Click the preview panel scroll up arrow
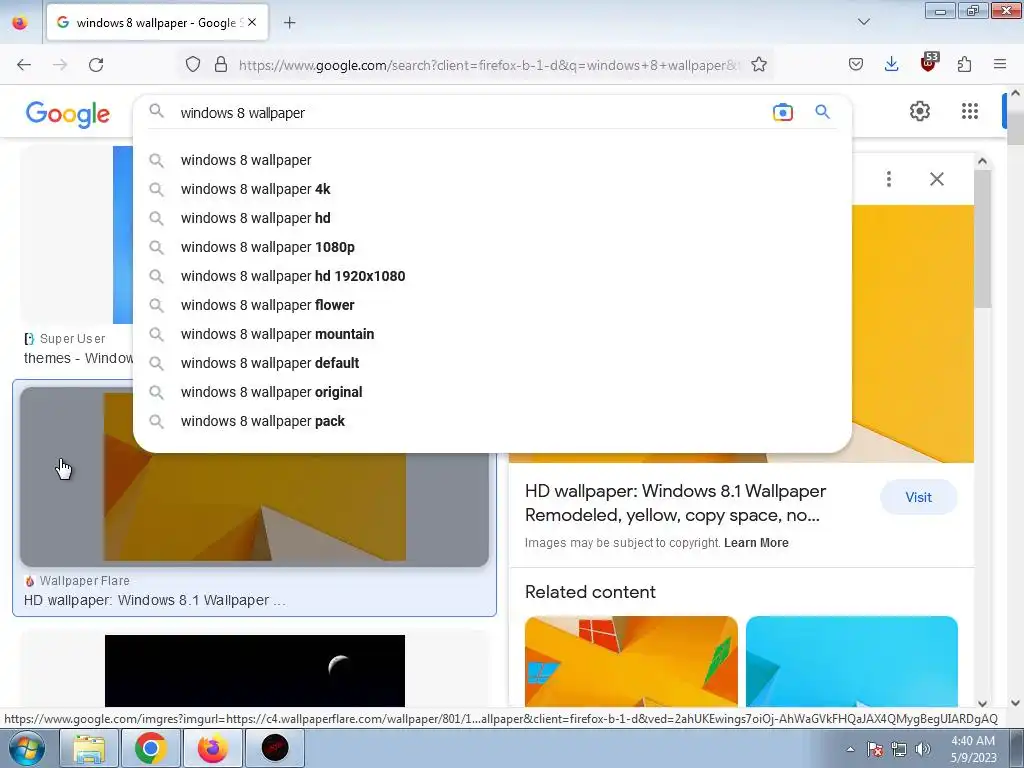Viewport: 1024px width, 768px height. tap(982, 161)
